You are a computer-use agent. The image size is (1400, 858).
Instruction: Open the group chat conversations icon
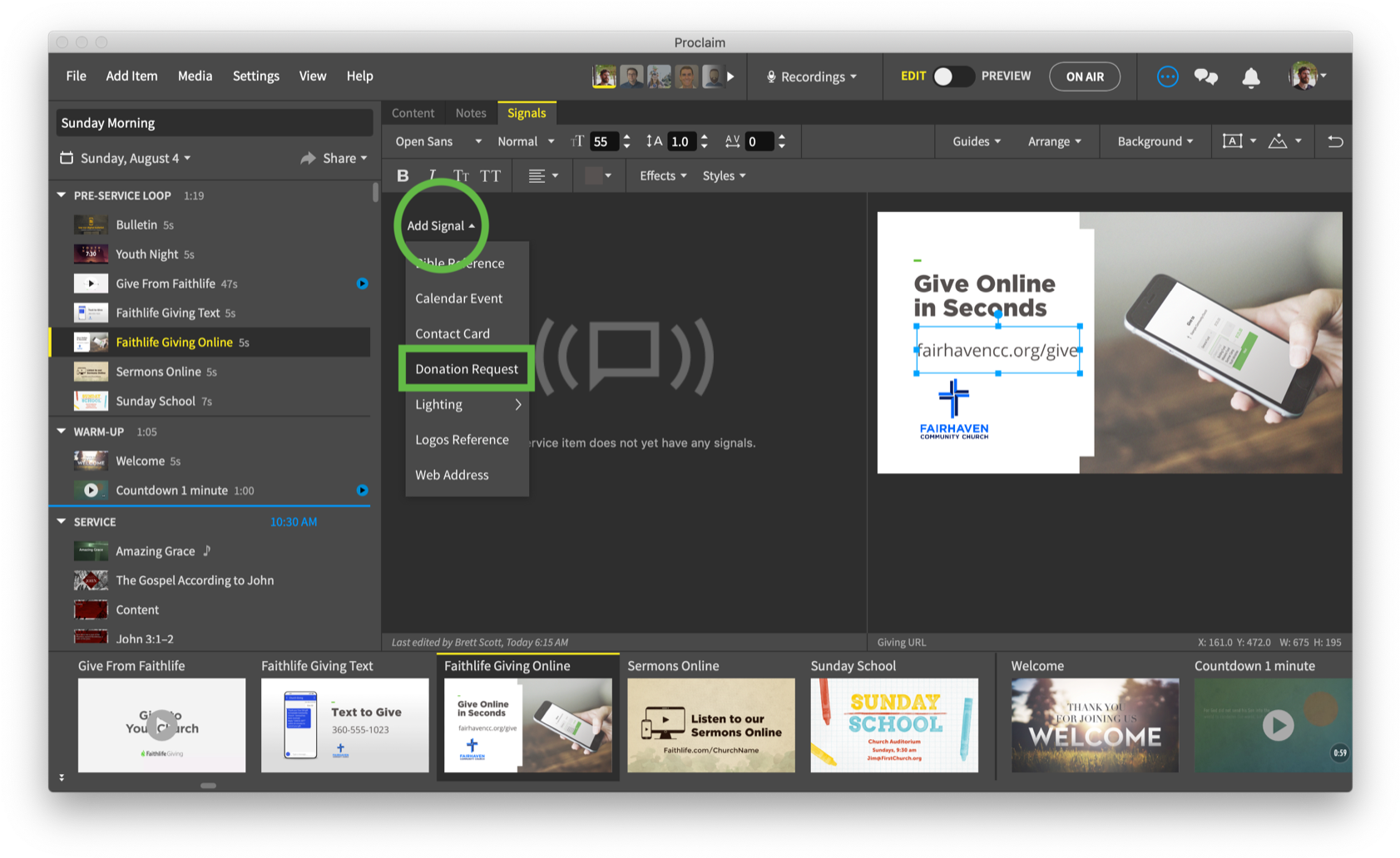click(x=1206, y=76)
